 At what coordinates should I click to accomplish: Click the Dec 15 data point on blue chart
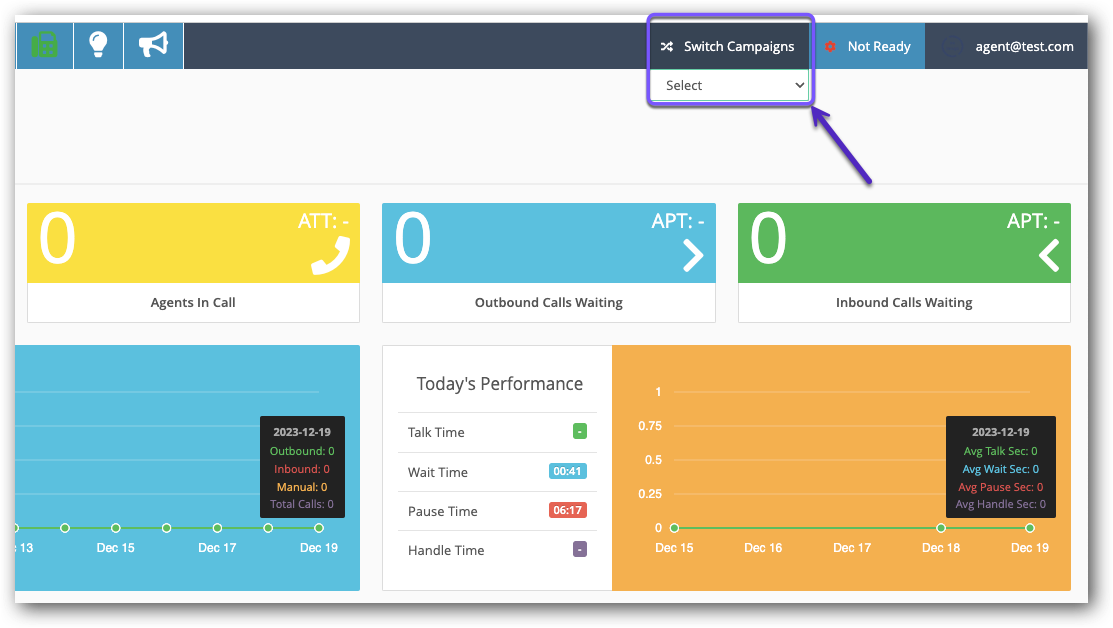[x=116, y=528]
